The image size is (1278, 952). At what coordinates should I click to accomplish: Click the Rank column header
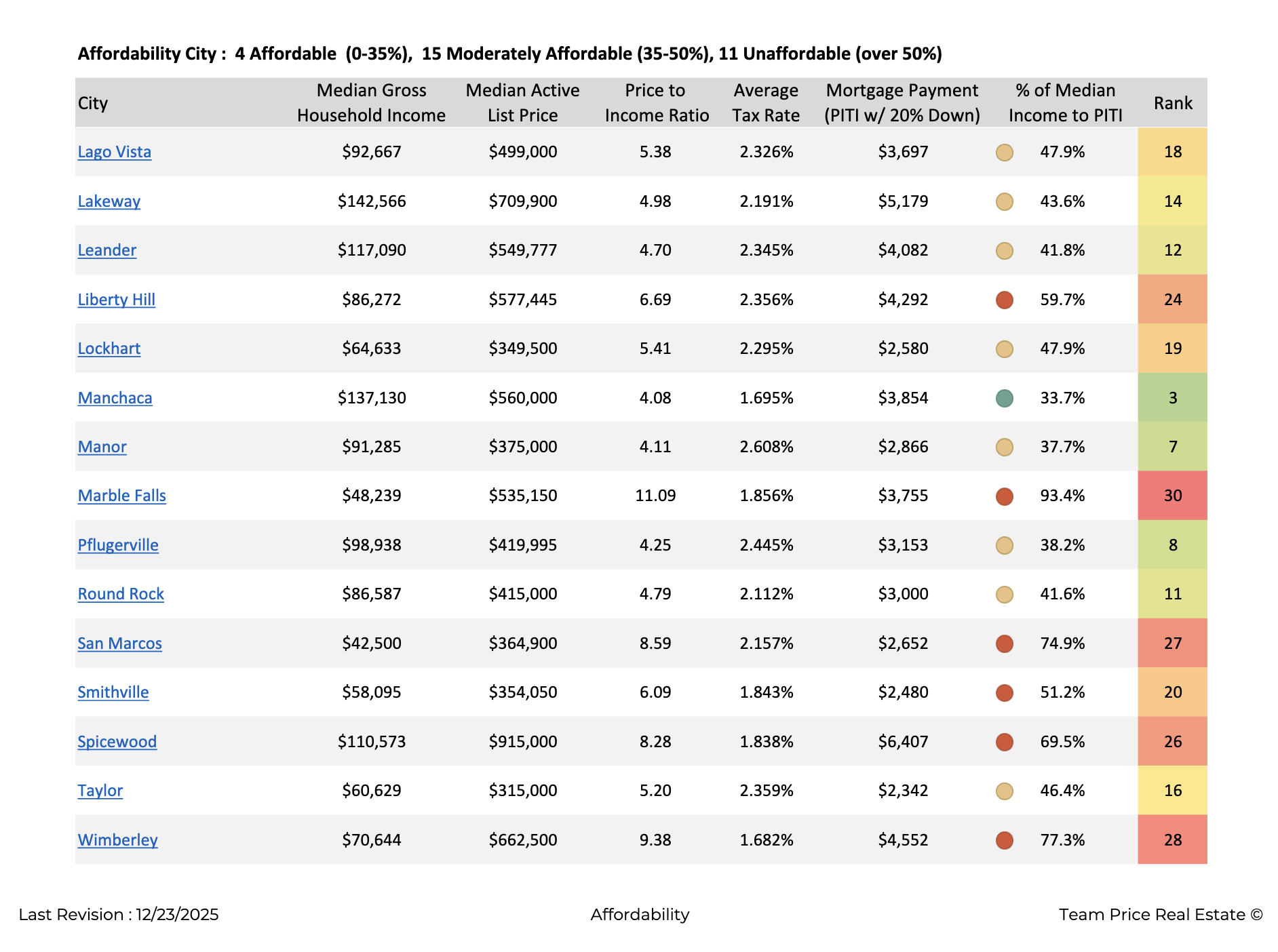click(1172, 103)
